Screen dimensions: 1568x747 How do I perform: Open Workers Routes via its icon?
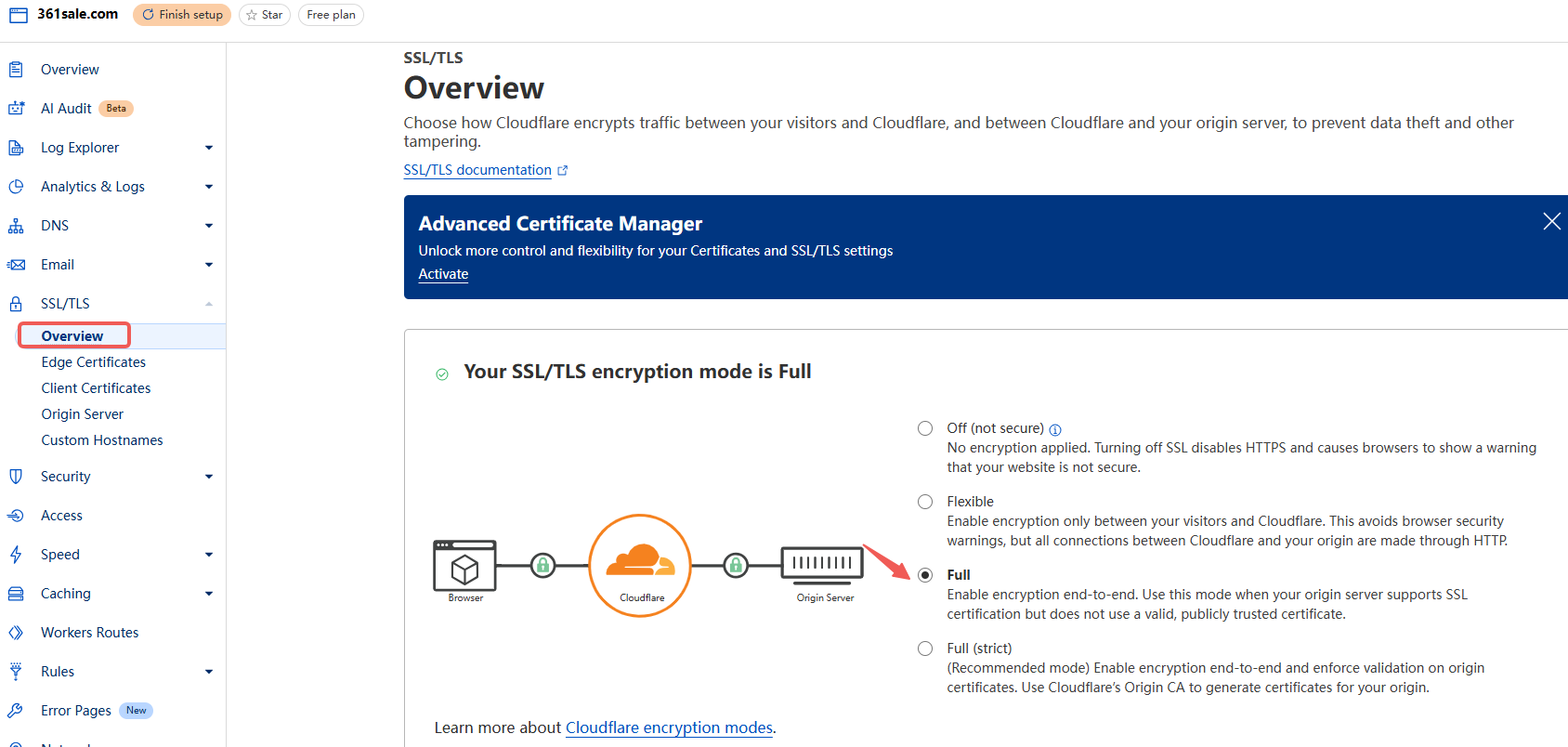point(17,632)
